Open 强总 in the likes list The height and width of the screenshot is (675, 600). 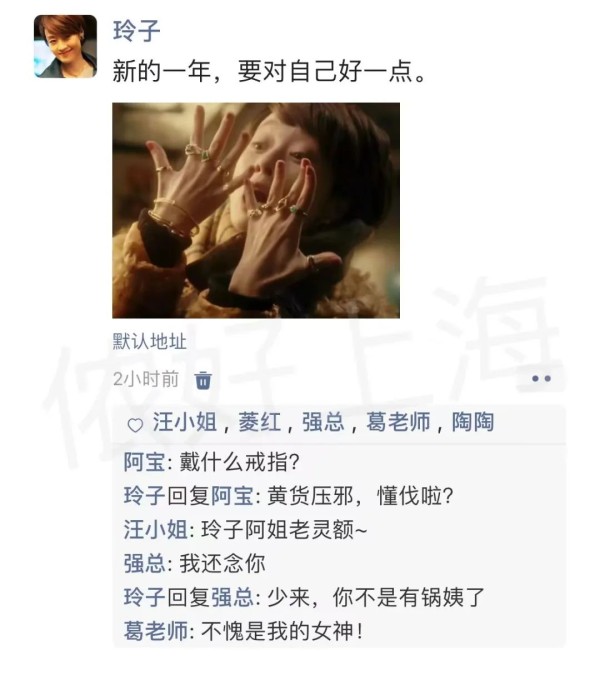click(x=323, y=421)
